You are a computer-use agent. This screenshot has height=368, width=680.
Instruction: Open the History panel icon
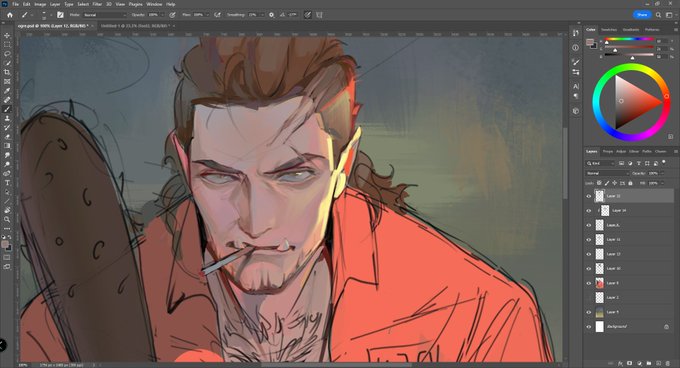[575, 33]
